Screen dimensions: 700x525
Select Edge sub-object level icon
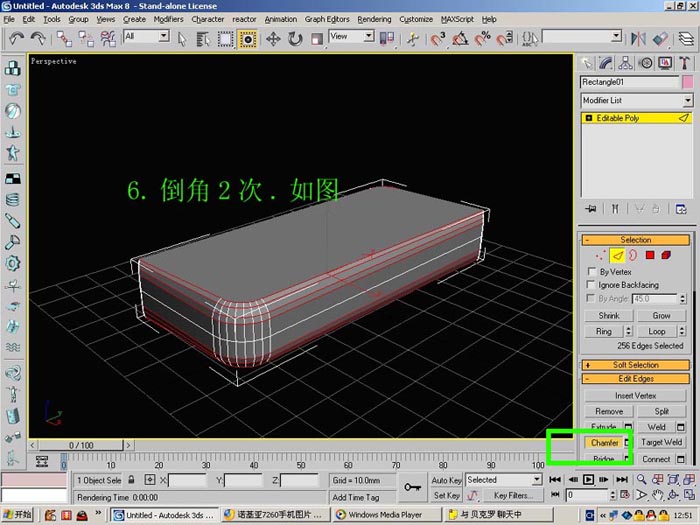point(617,255)
